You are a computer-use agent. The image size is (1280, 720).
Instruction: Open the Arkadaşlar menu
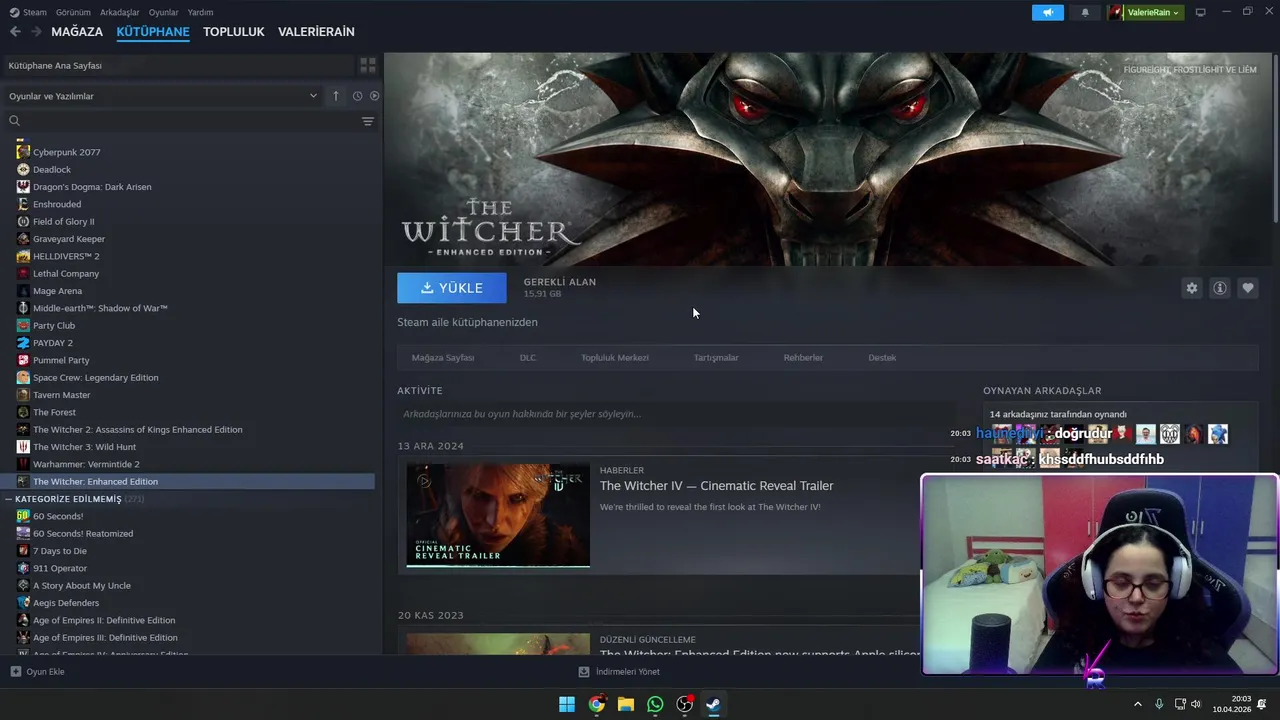pyautogui.click(x=120, y=12)
